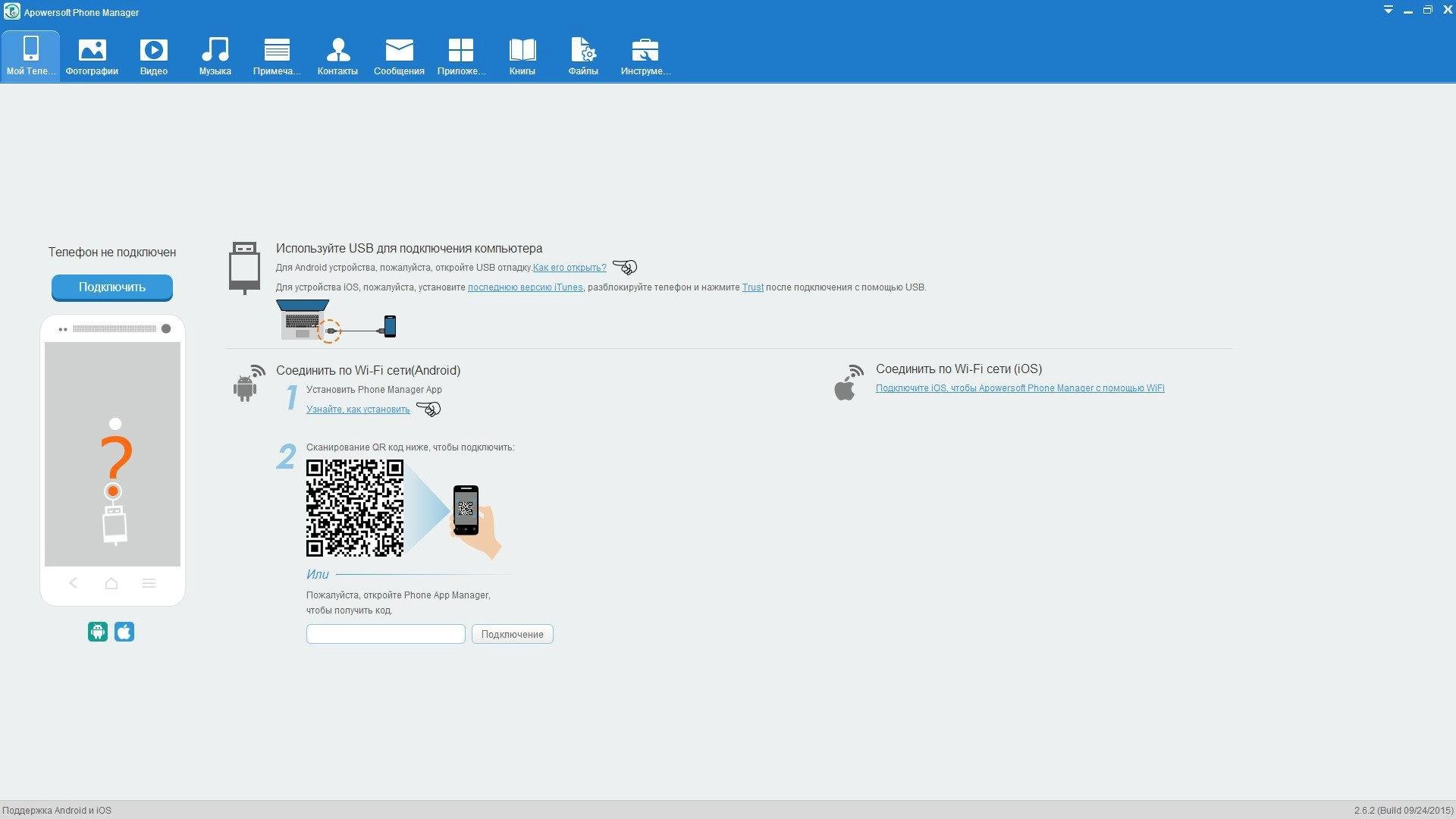Image resolution: width=1456 pixels, height=819 pixels.
Task: Restore down the Phone Manager window
Action: tap(1427, 11)
